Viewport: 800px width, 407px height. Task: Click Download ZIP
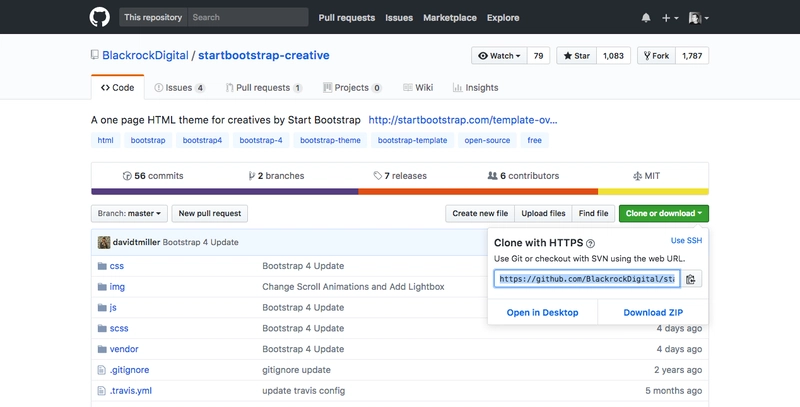tap(652, 312)
